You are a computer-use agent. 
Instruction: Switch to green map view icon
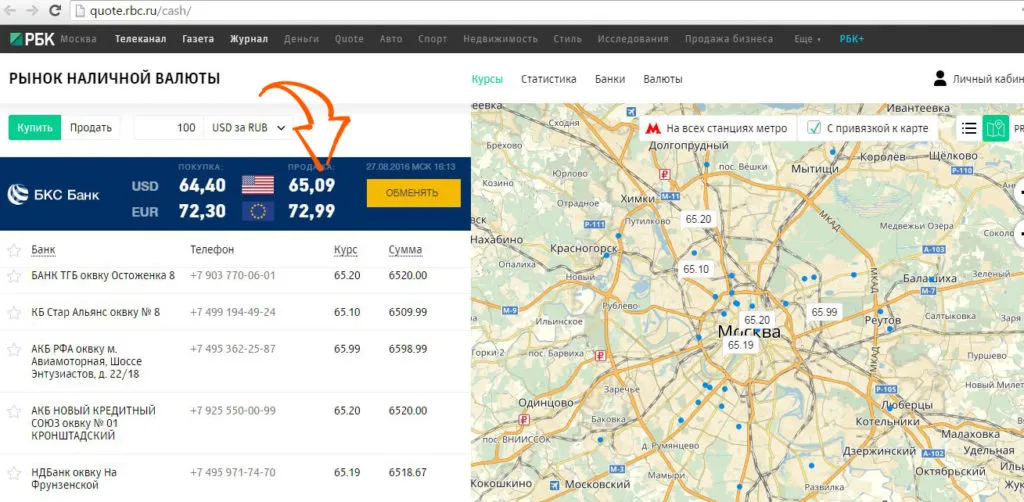click(995, 129)
